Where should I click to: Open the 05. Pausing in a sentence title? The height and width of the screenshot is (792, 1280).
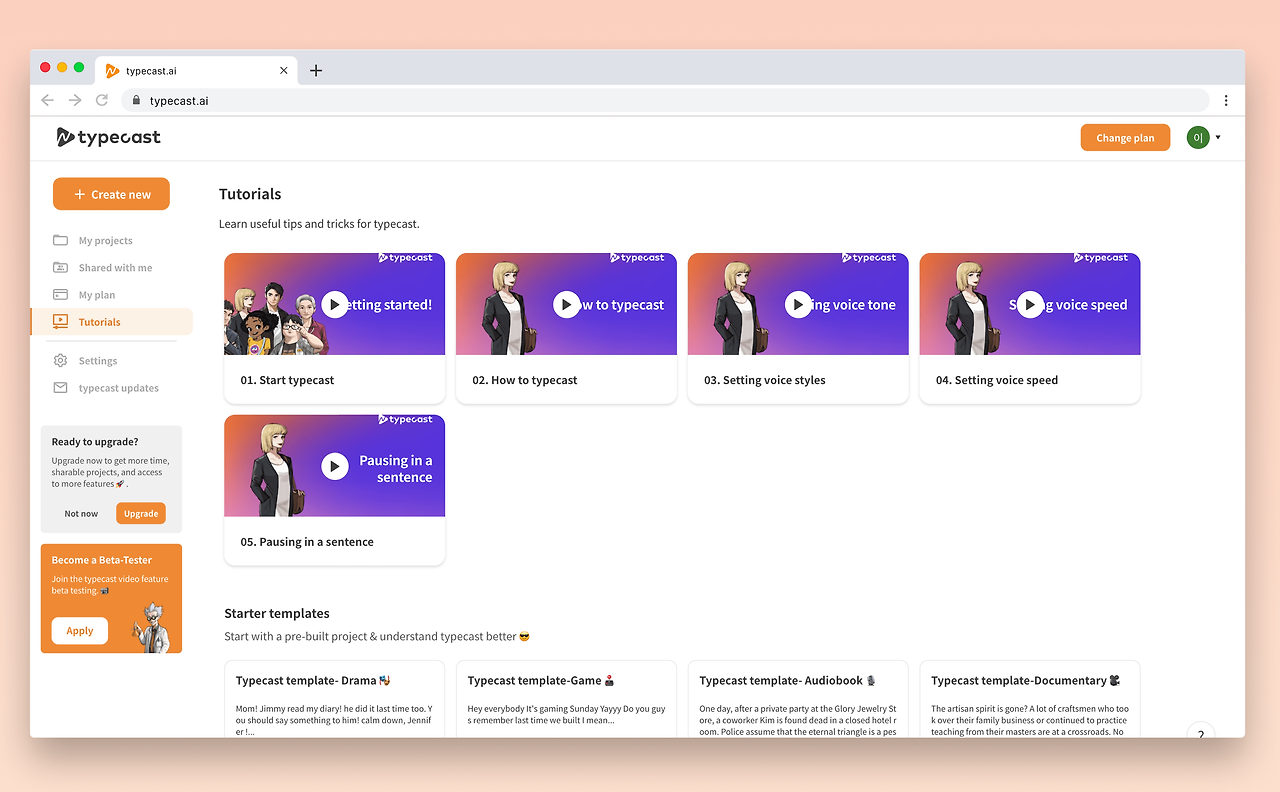pyautogui.click(x=307, y=542)
